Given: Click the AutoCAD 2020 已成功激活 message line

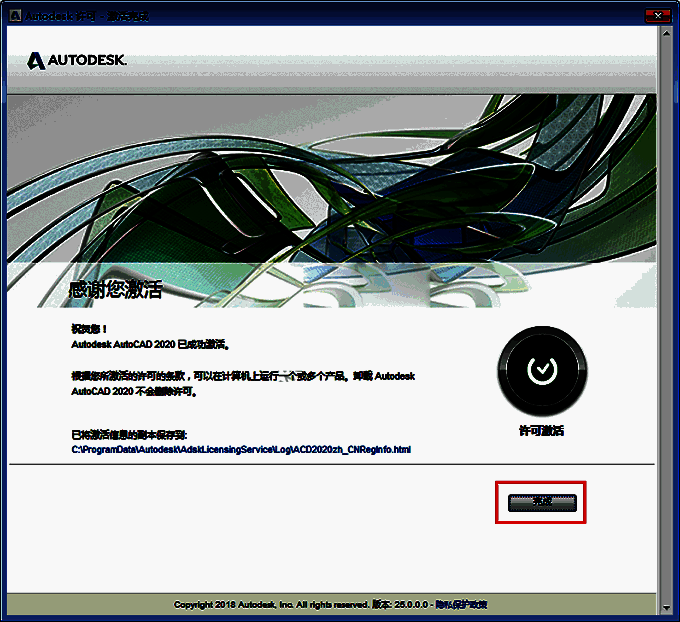Looking at the screenshot, I should 150,344.
